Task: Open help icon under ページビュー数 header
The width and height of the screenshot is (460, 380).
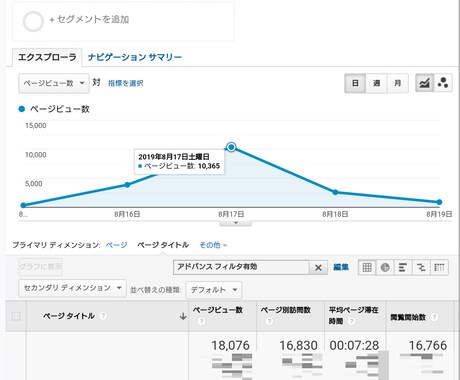Action: (x=201, y=322)
